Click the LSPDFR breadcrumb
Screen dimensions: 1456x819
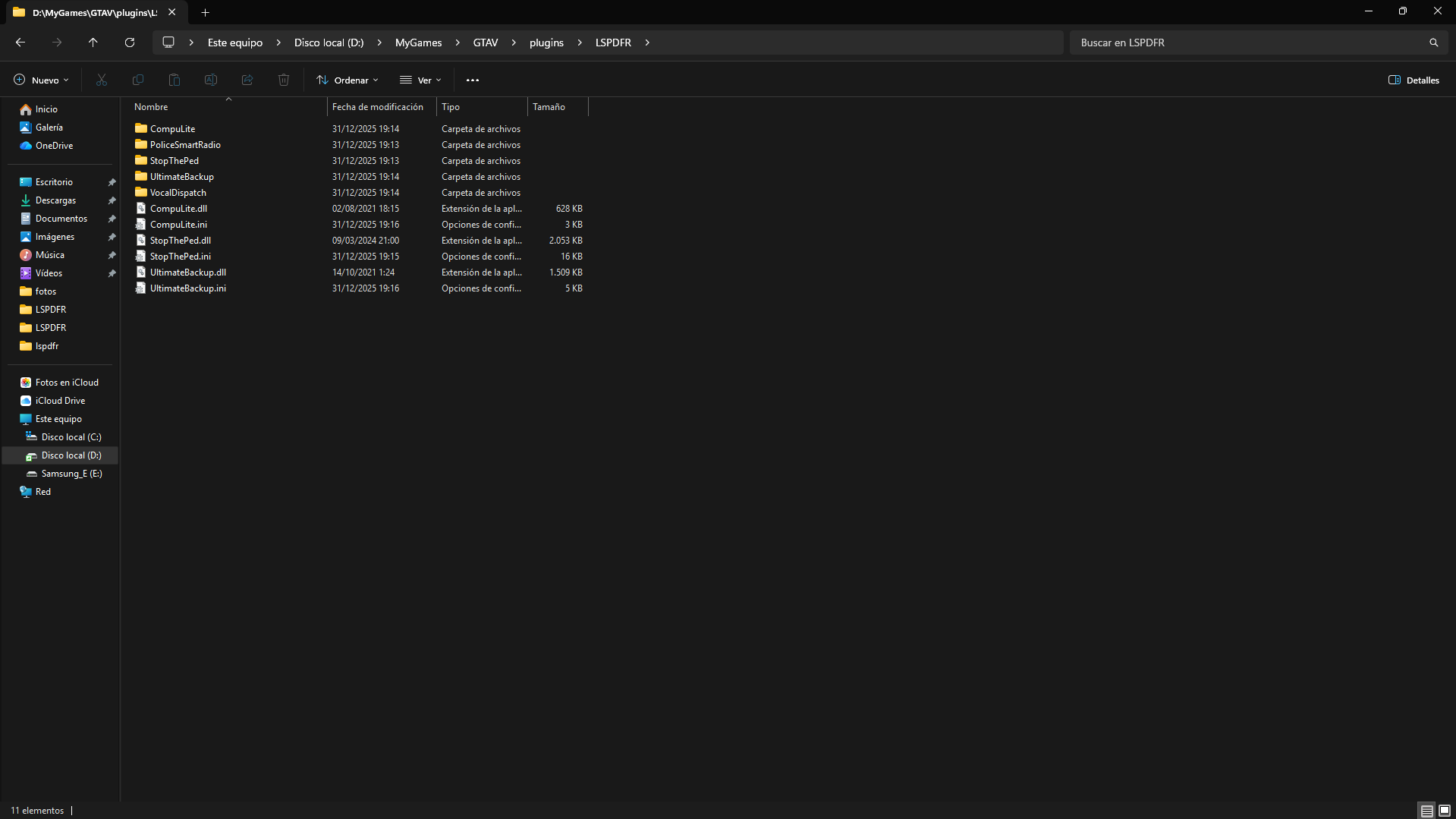613,43
